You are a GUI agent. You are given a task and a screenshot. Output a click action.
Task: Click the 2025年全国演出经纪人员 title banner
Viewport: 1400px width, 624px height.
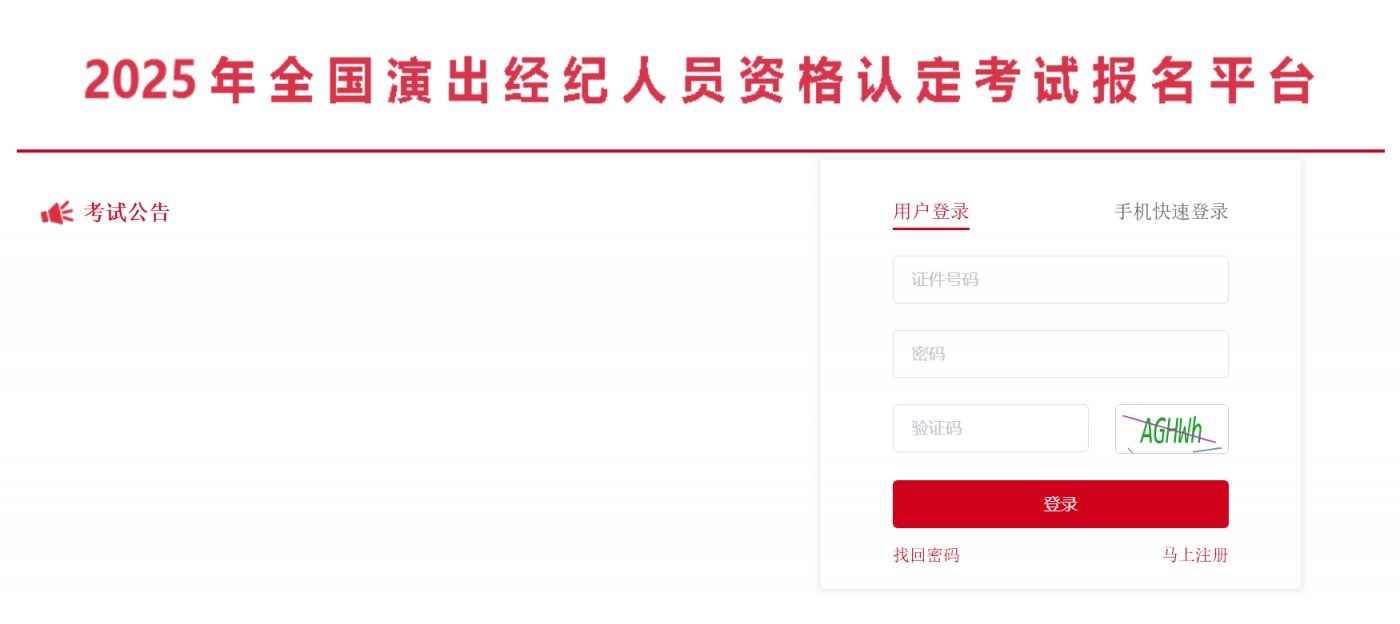coord(699,81)
